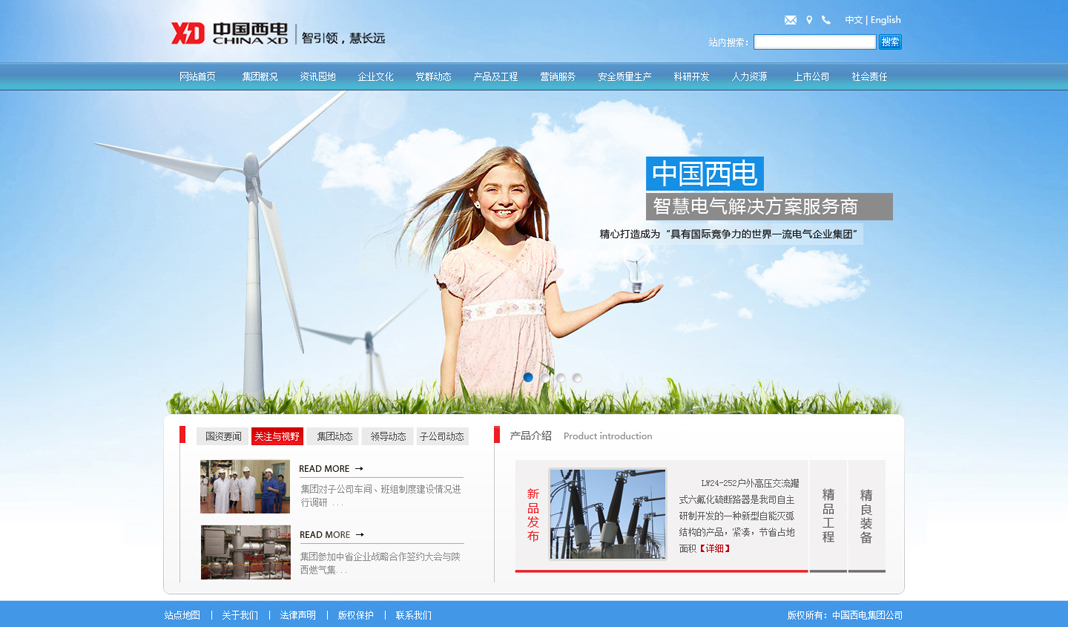This screenshot has width=1068, height=627.
Task: Open 版权保护 footer link
Action: click(x=356, y=615)
